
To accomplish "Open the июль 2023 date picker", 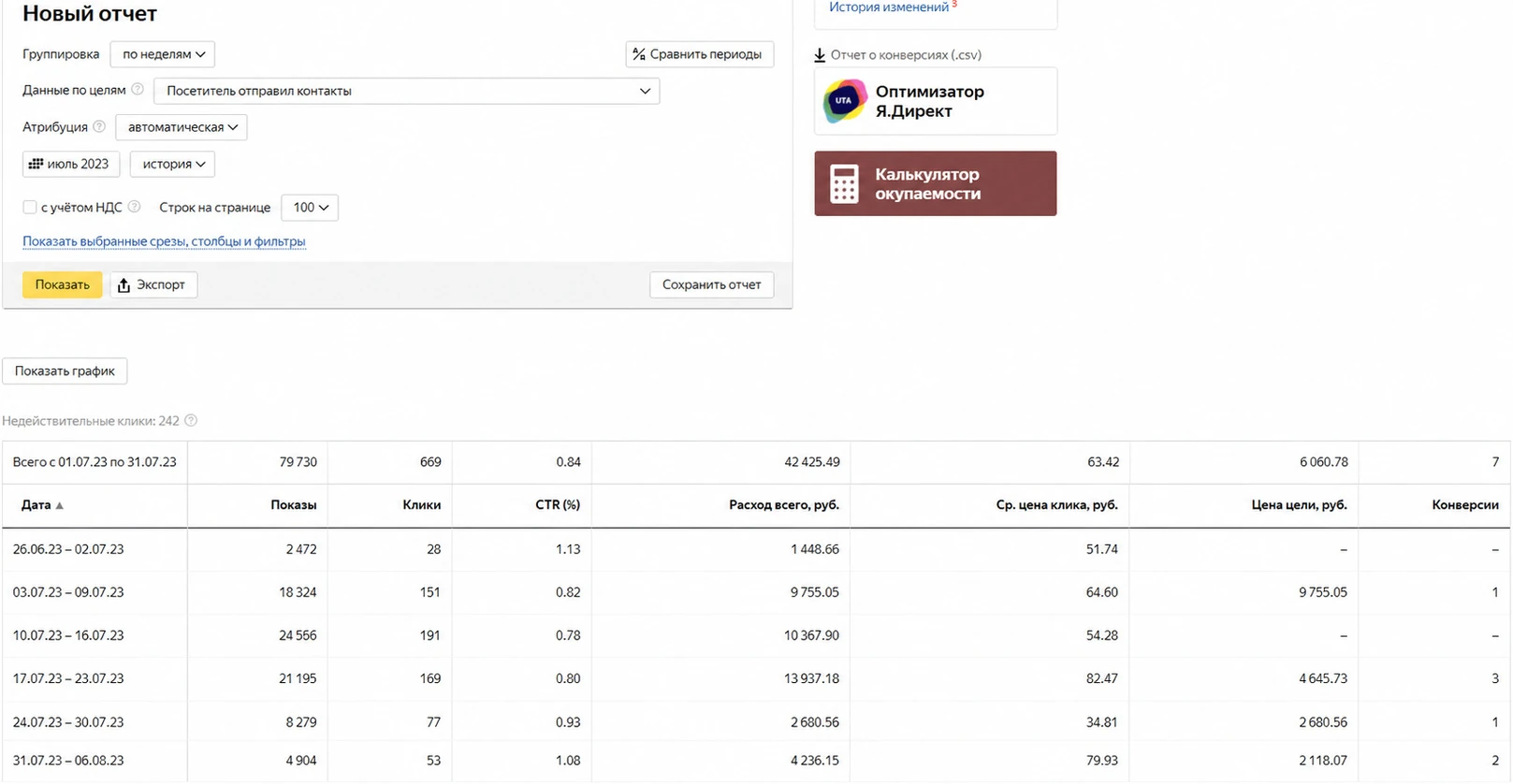I will (71, 164).
